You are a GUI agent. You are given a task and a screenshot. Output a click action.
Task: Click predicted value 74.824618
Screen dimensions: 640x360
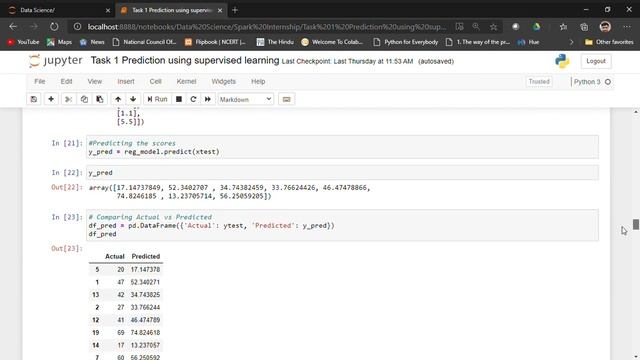[145, 333]
